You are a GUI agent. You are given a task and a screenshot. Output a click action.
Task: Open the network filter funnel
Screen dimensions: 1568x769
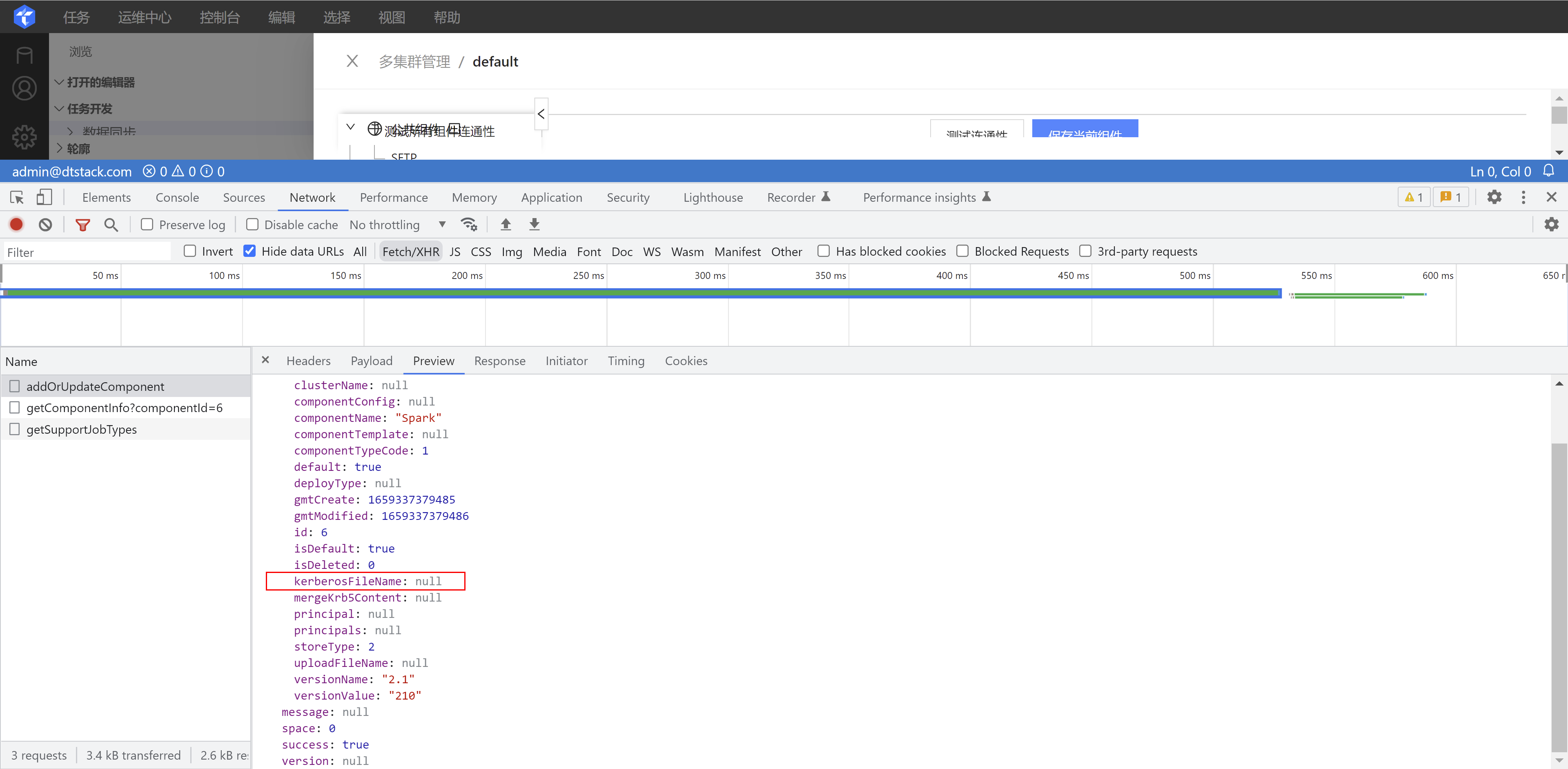tap(83, 224)
